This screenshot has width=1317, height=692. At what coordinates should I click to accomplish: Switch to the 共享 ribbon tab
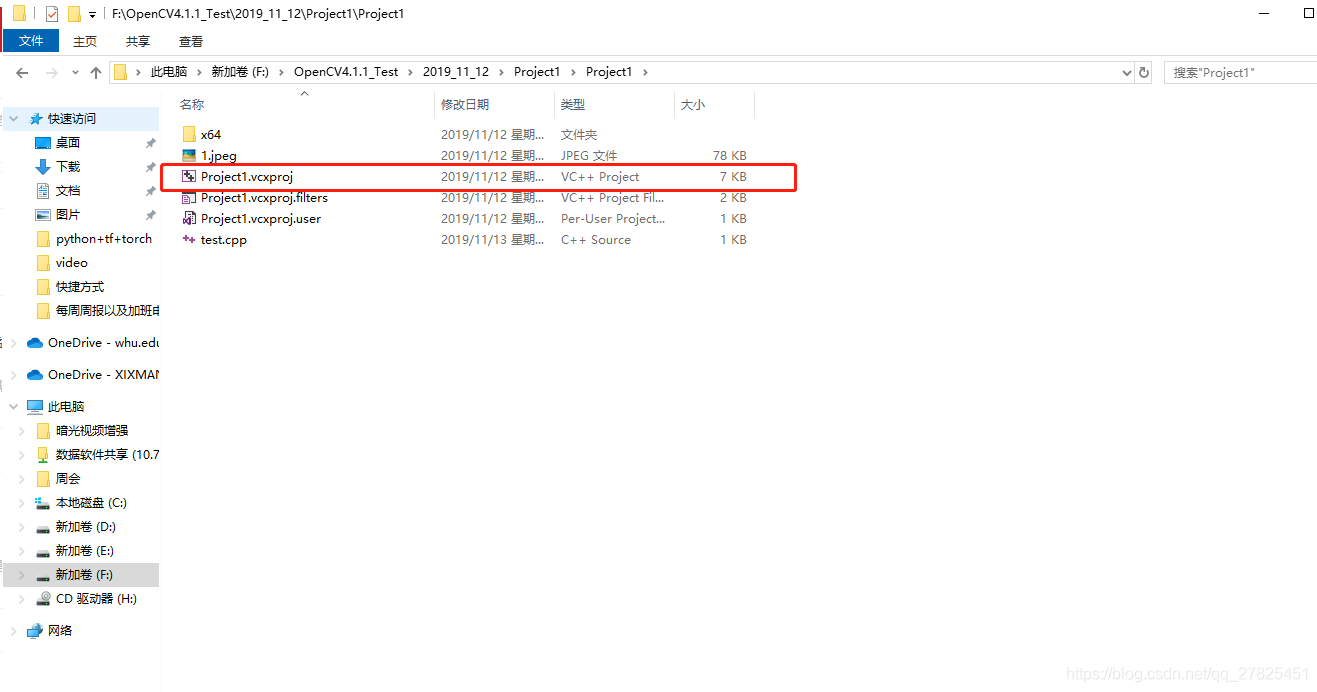[137, 41]
